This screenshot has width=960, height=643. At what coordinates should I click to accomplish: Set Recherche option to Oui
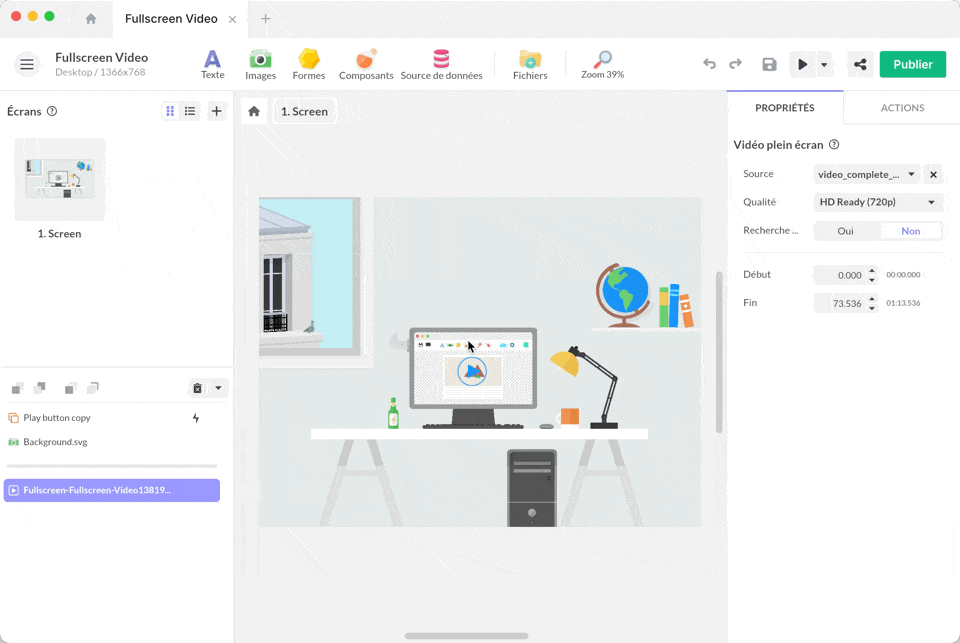[x=846, y=231]
